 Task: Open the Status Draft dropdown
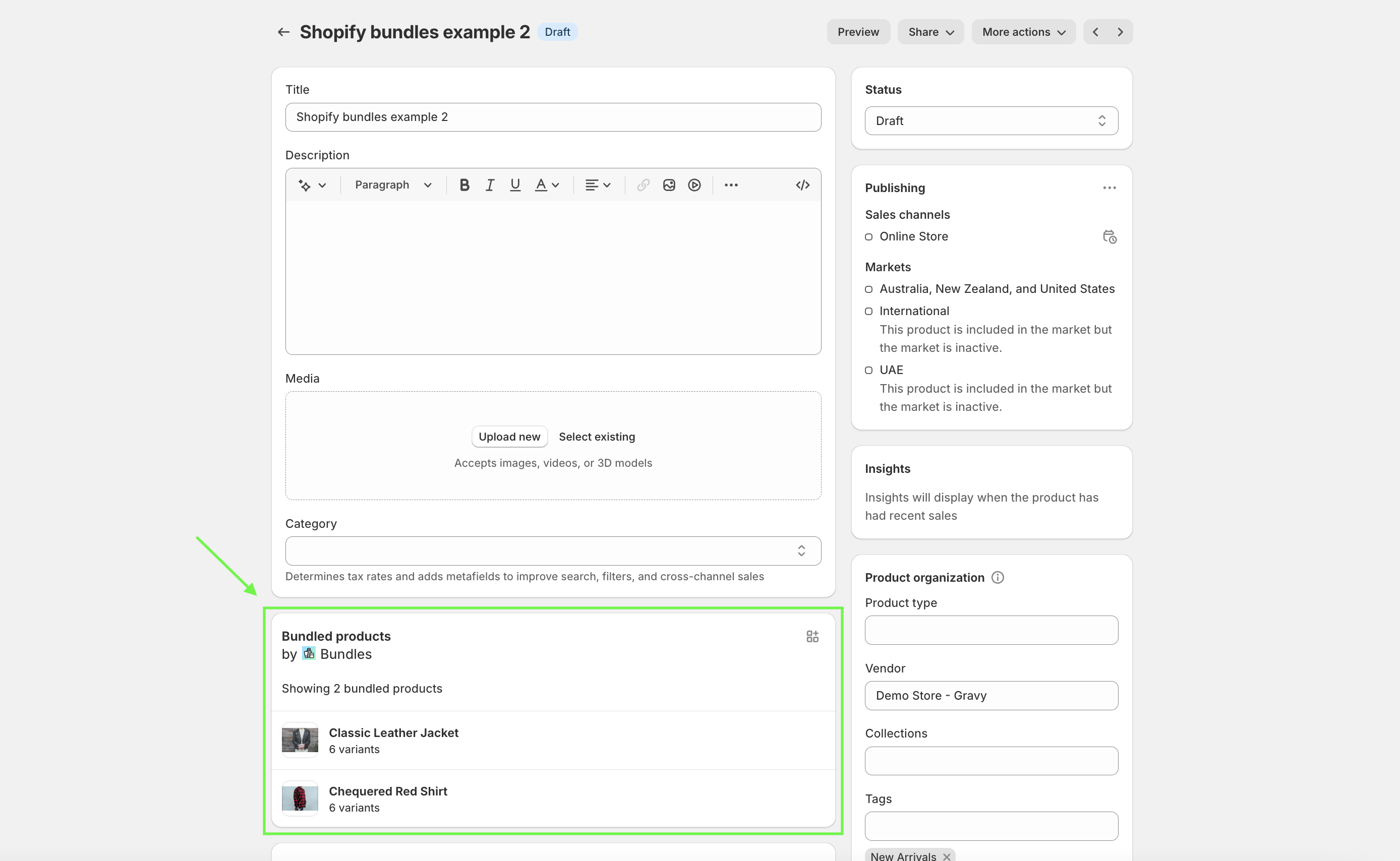(991, 120)
